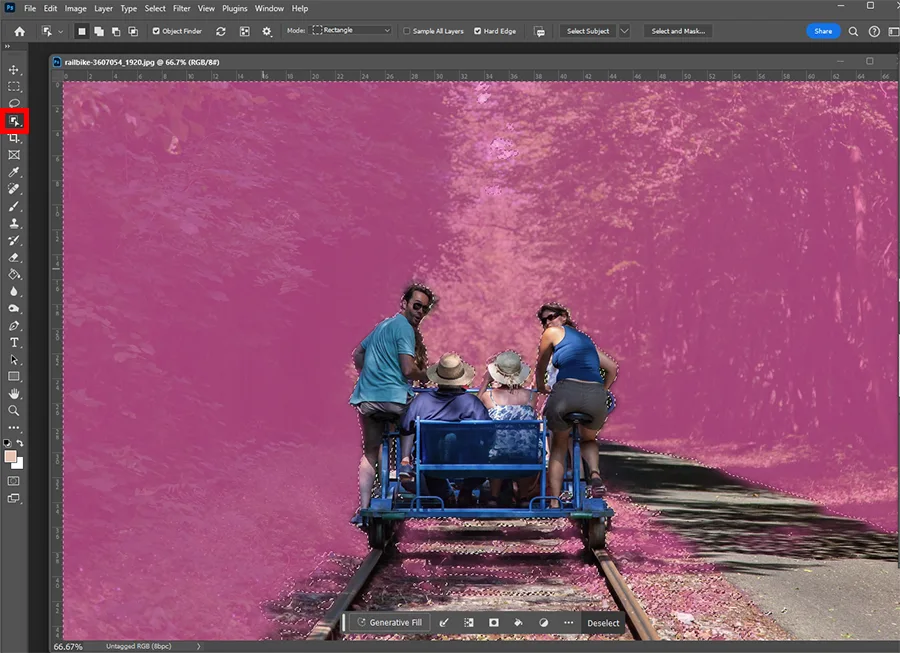Choose Intersect with Selection mode

(x=133, y=32)
